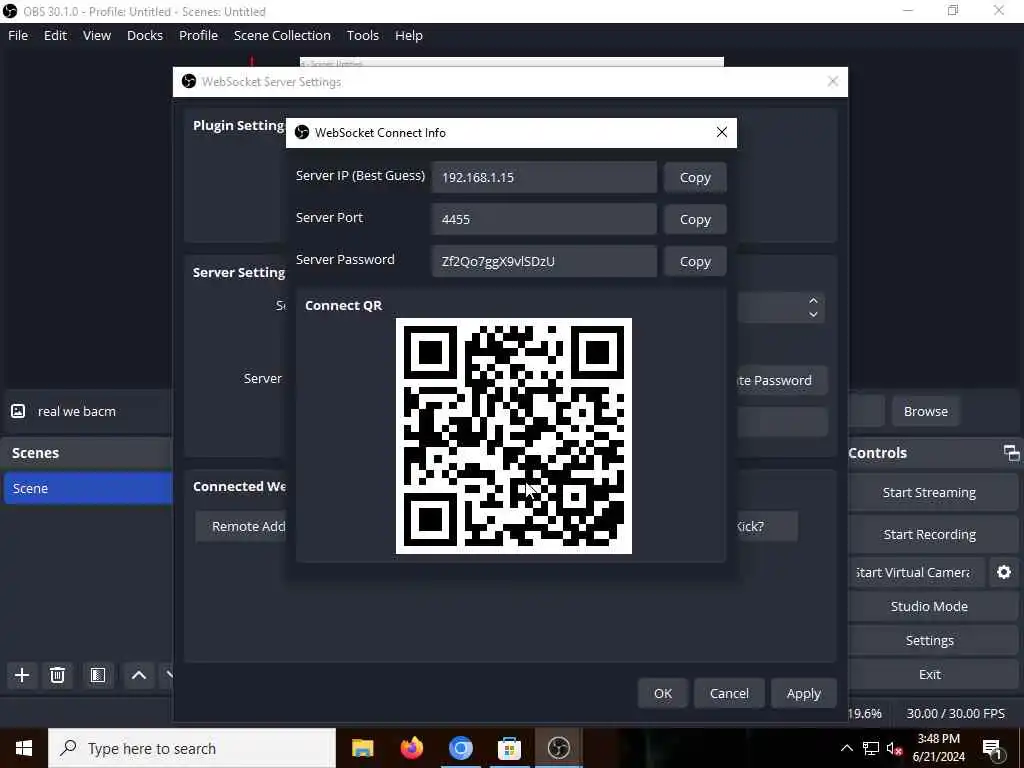The image size is (1024, 768).
Task: Copy the Server Port value 4455
Action: [695, 219]
